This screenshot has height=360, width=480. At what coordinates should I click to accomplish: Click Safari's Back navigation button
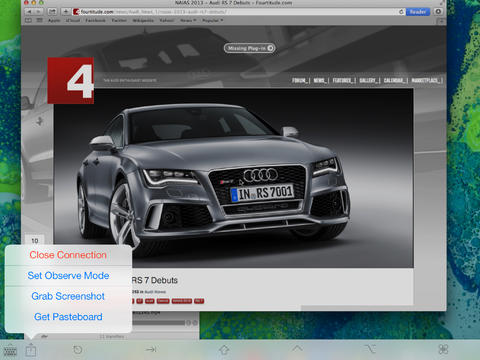tap(29, 12)
